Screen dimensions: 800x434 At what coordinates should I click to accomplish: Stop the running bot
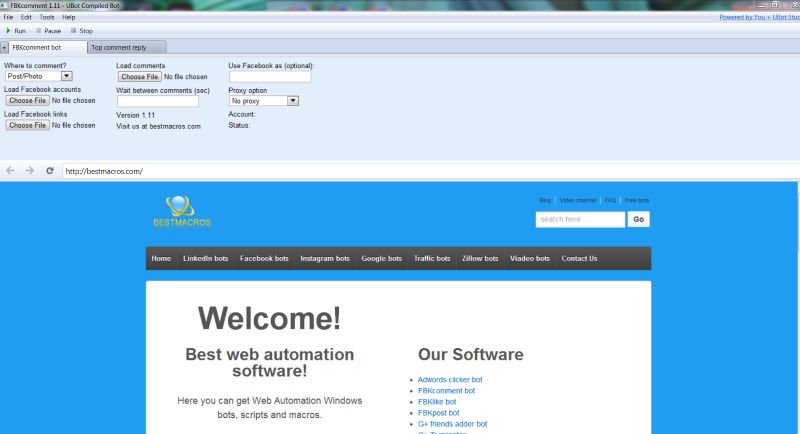tap(82, 31)
